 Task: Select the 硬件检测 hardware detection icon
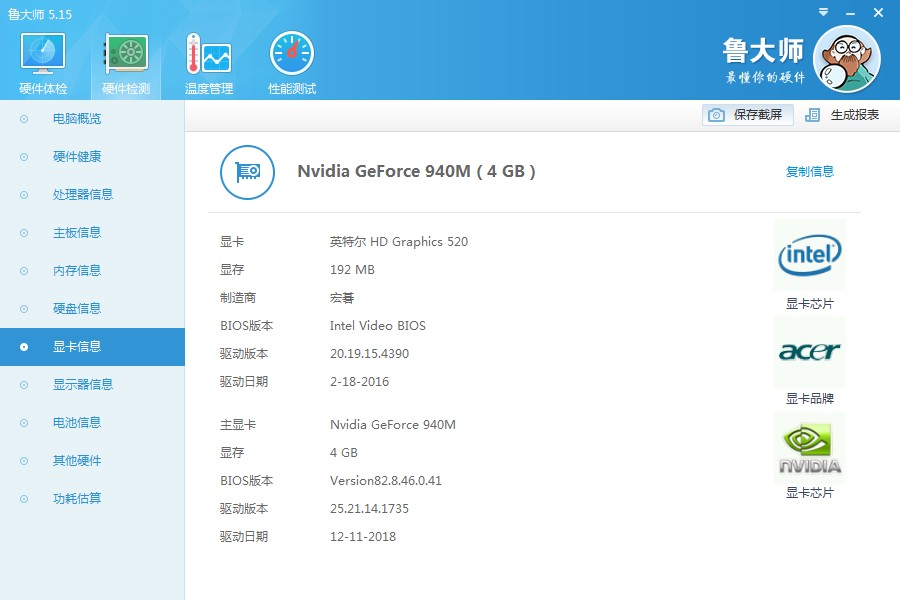click(124, 55)
